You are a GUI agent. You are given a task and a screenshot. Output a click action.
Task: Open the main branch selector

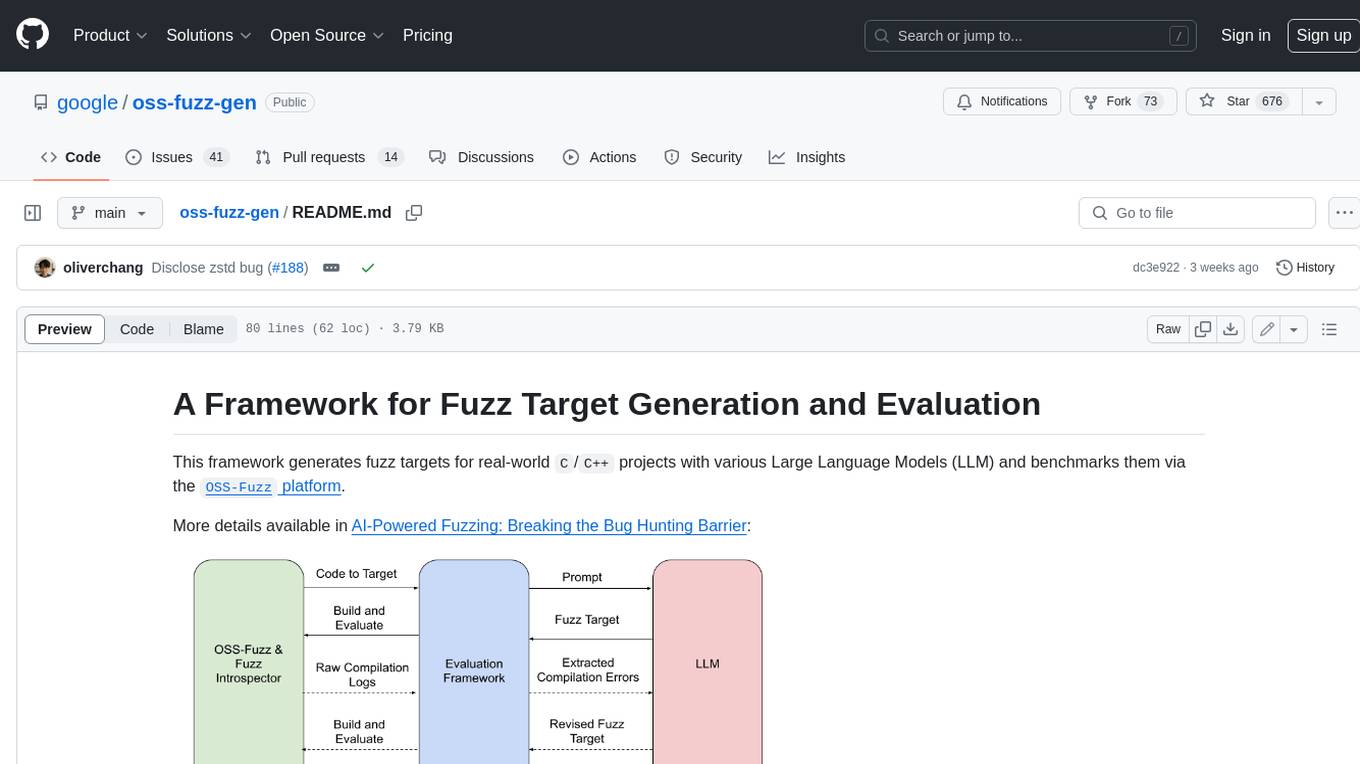[109, 213]
